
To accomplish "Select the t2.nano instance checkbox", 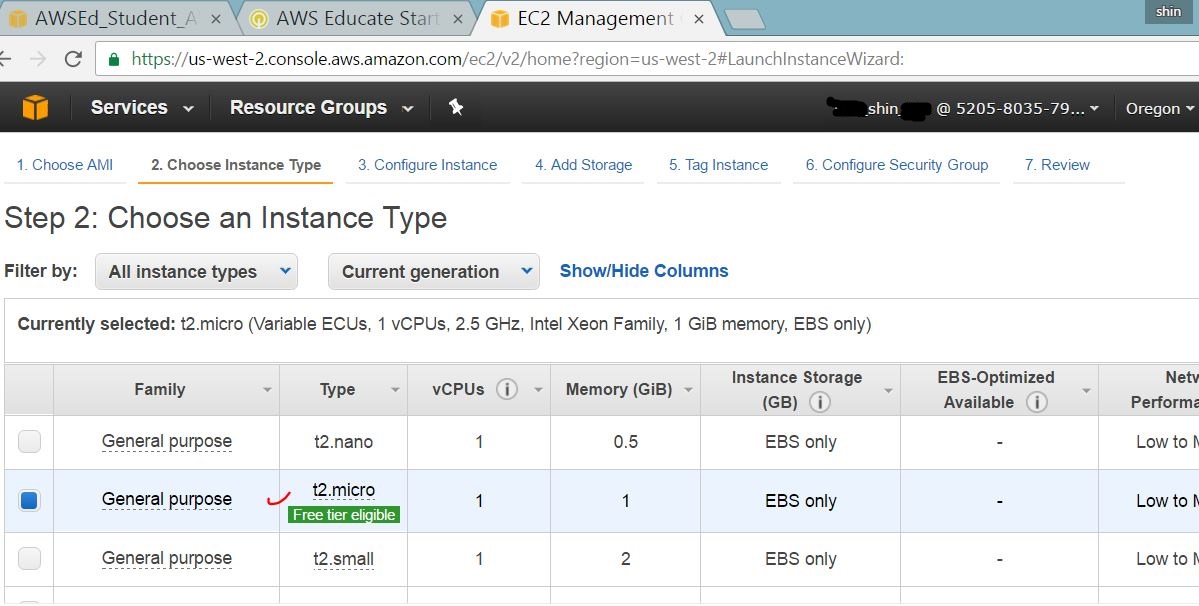I will (x=30, y=441).
